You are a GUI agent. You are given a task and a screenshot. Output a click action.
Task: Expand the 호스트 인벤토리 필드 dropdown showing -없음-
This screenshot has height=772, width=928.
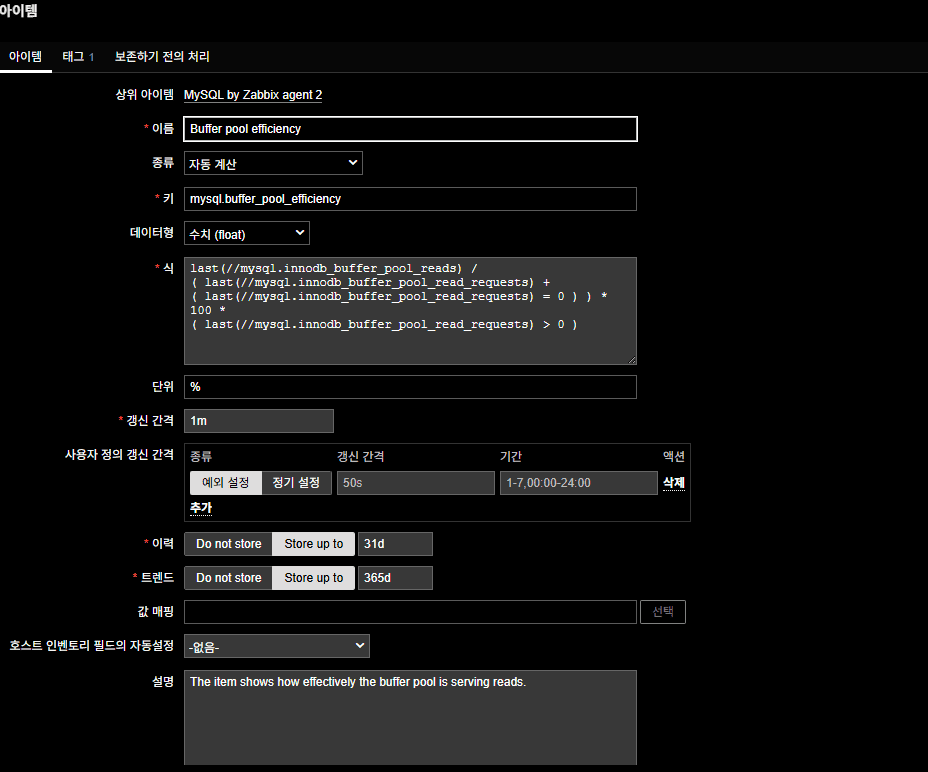[276, 646]
